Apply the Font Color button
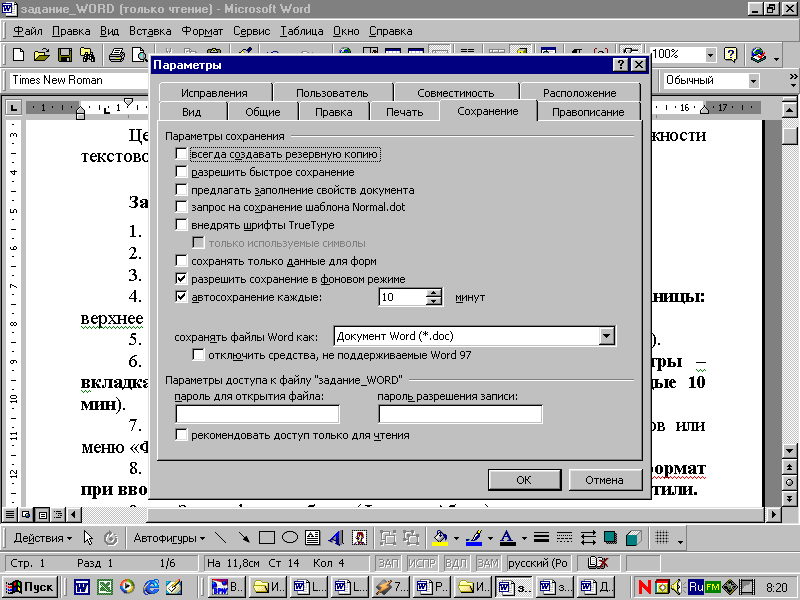Image resolution: width=800 pixels, height=600 pixels. coord(507,537)
